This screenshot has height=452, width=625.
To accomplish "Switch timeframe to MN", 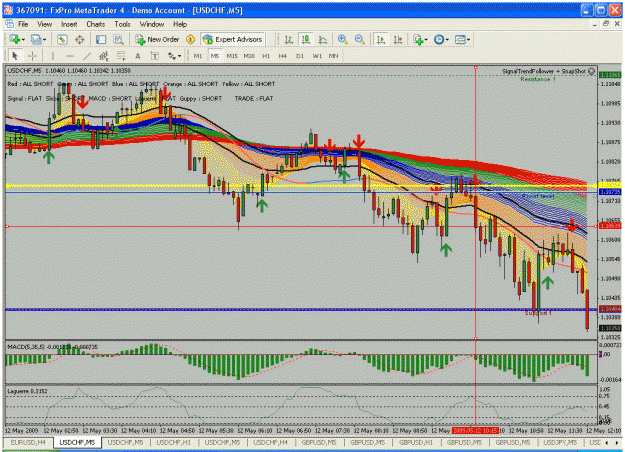I will pyautogui.click(x=334, y=56).
